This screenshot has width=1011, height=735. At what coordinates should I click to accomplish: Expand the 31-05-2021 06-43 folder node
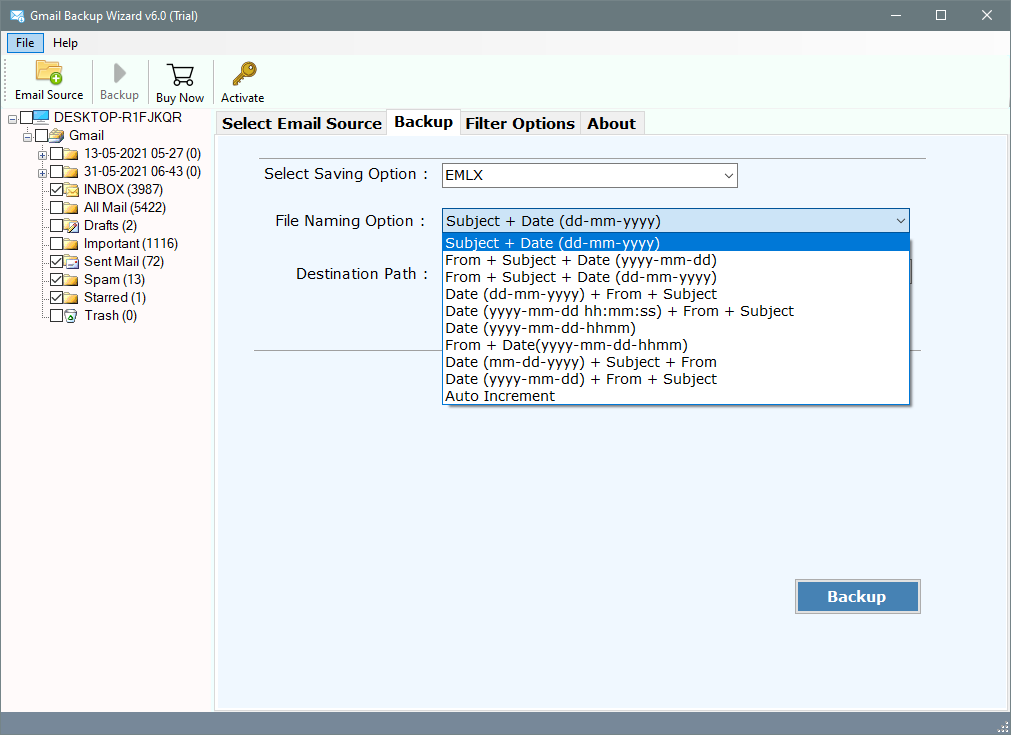(x=43, y=173)
